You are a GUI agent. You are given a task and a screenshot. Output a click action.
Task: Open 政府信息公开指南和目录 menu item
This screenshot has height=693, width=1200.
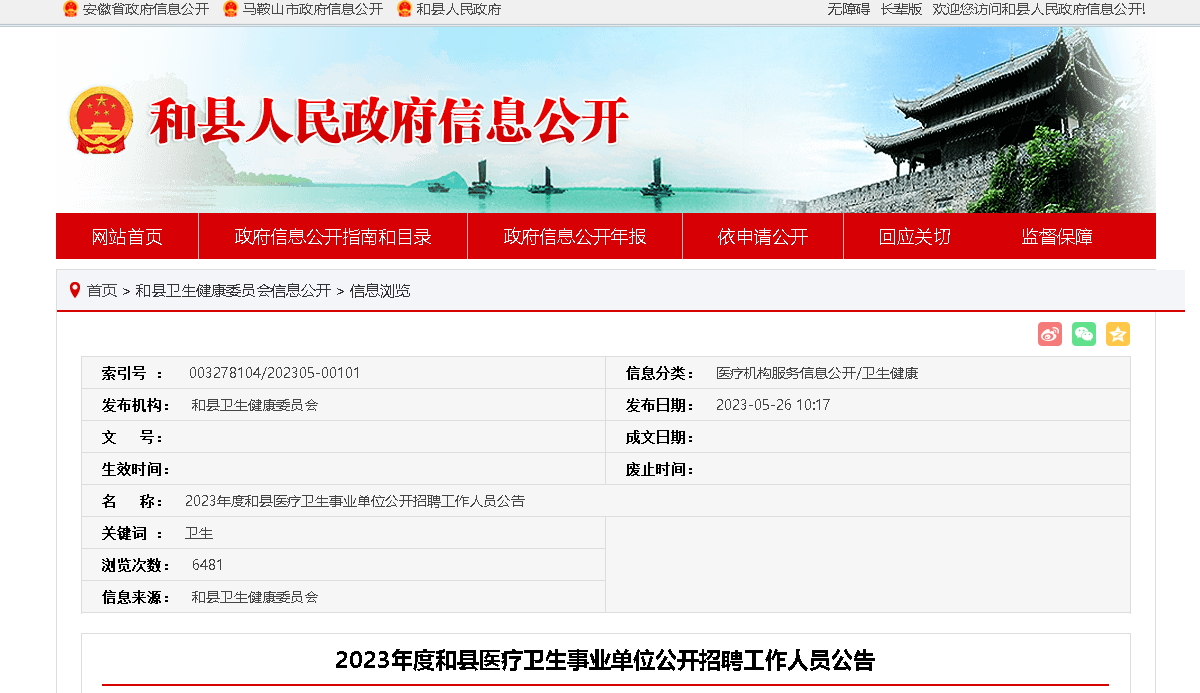coord(333,237)
